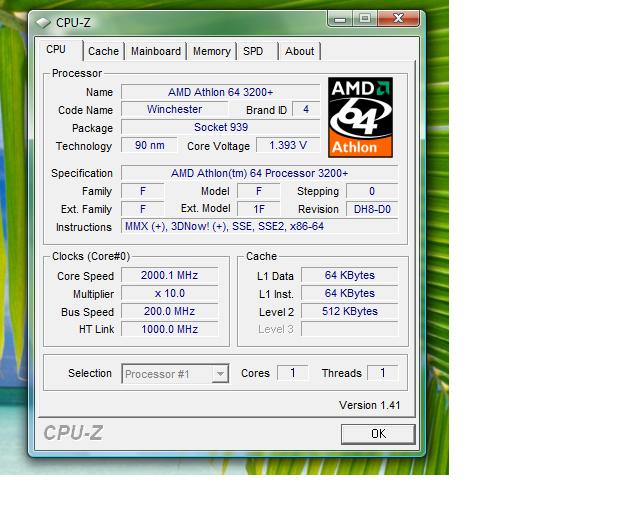
Task: Click the Name field AMD Athlon 64 3200+
Action: pyautogui.click(x=220, y=92)
